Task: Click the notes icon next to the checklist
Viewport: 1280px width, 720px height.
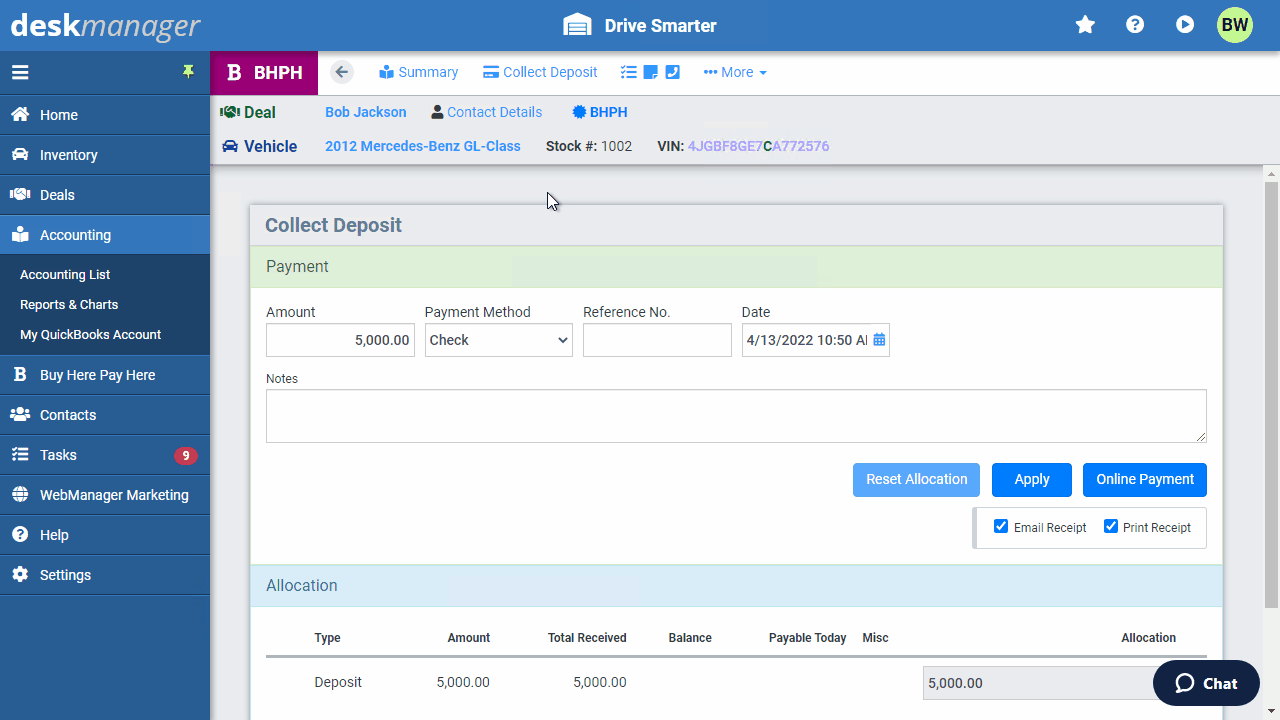Action: pyautogui.click(x=648, y=71)
